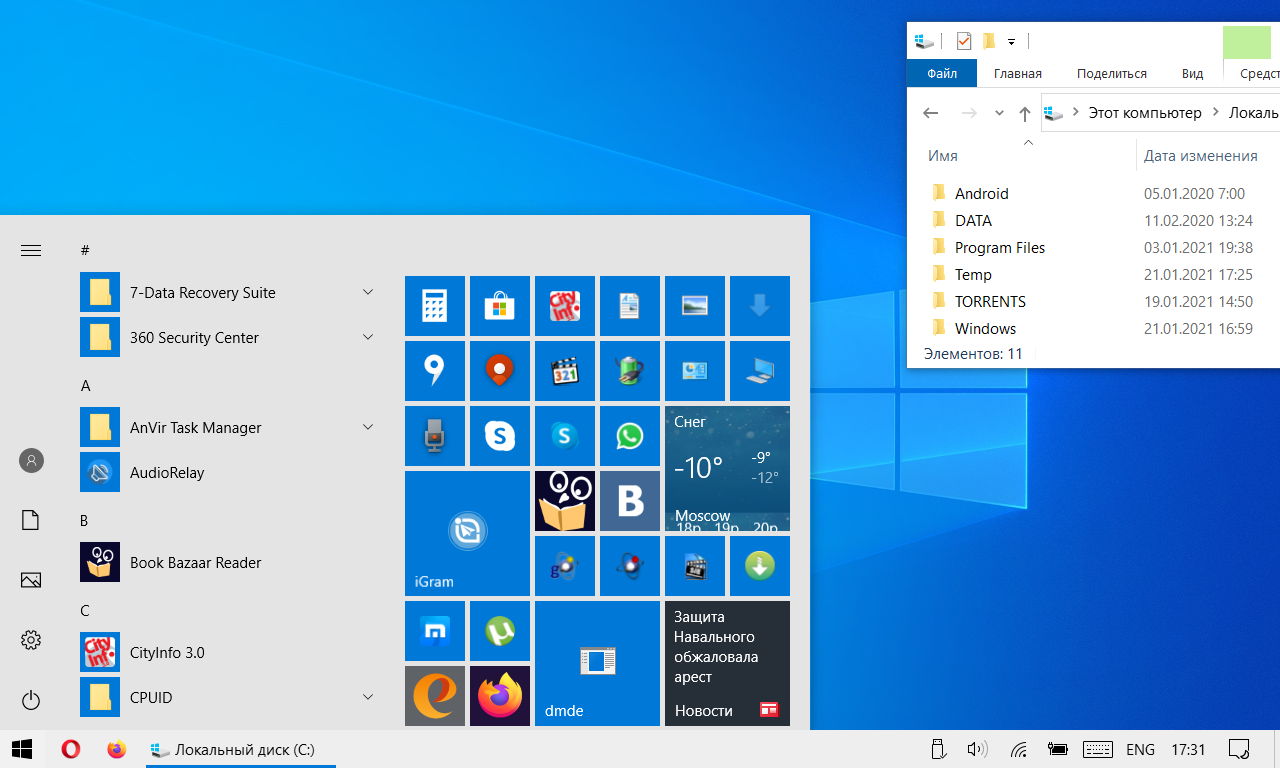The image size is (1280, 768).
Task: Open the document with picture tile
Action: (629, 306)
